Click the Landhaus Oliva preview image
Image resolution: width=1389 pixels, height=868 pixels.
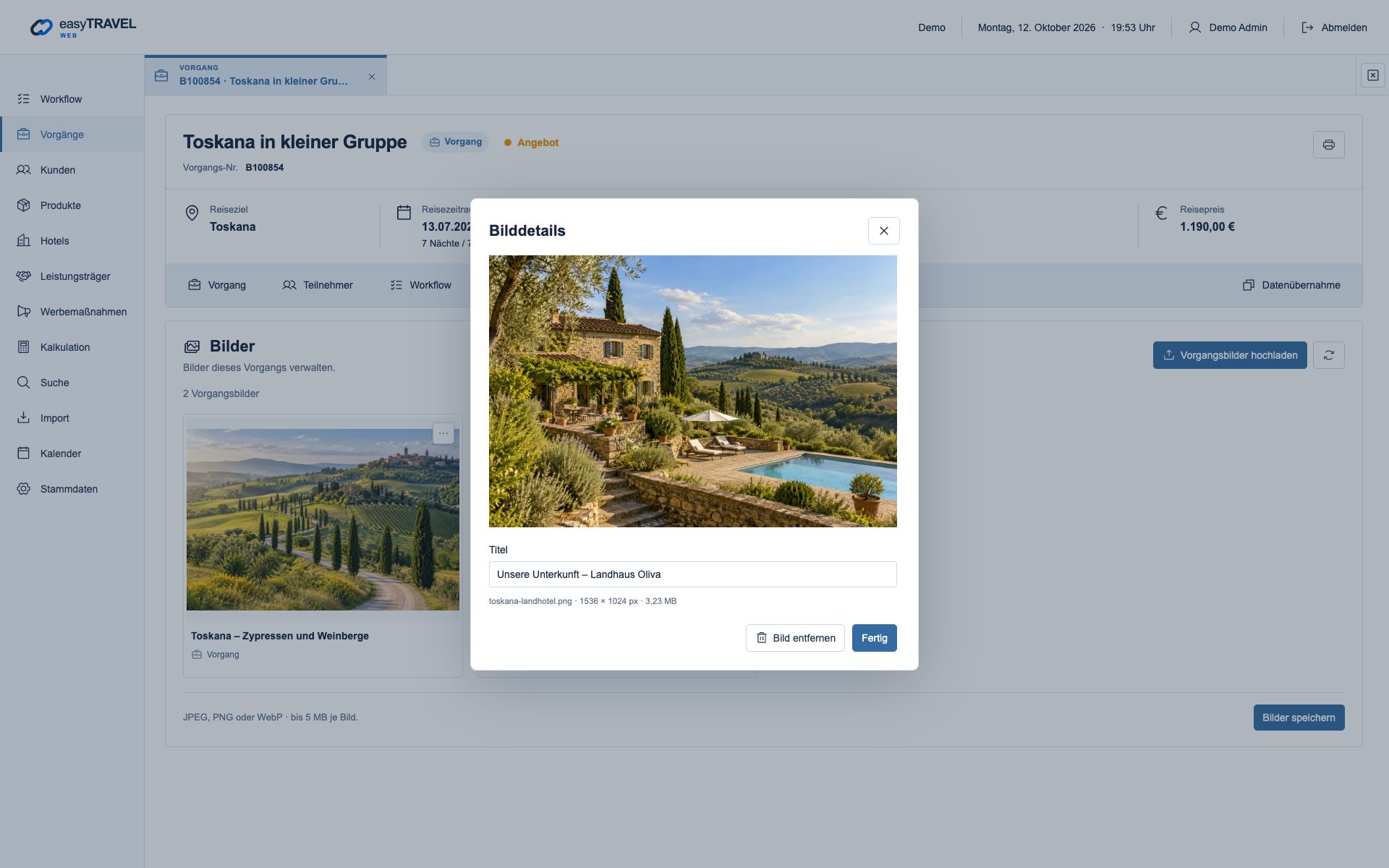(692, 391)
